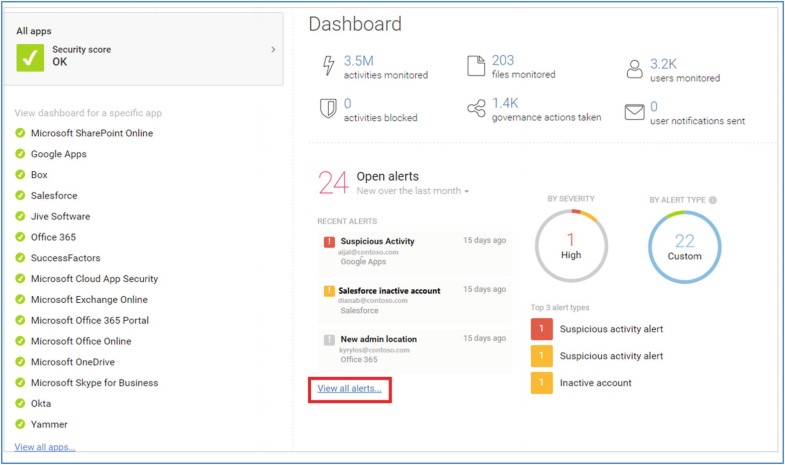Click the orange Suspicious activity alert count badge
This screenshot has height=465, width=785.
pos(542,356)
